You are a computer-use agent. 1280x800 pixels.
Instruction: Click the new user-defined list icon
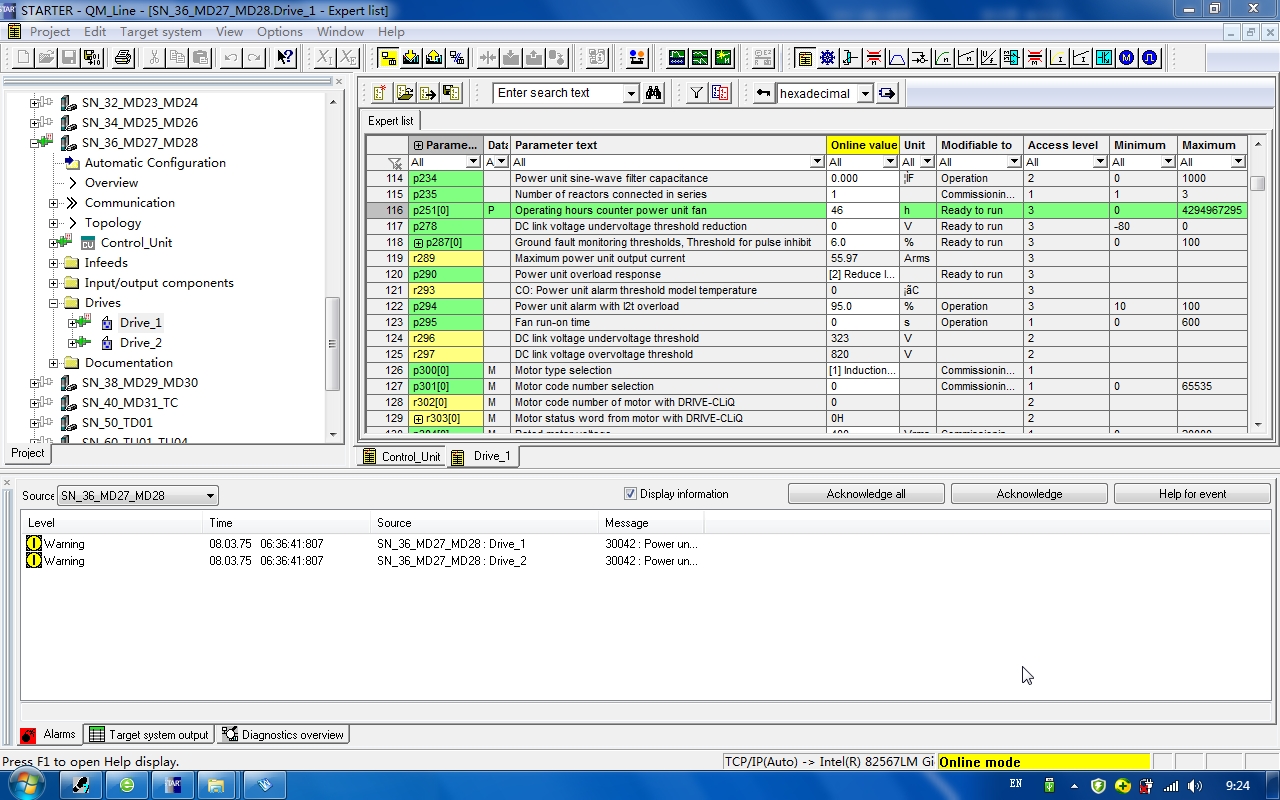coord(381,93)
